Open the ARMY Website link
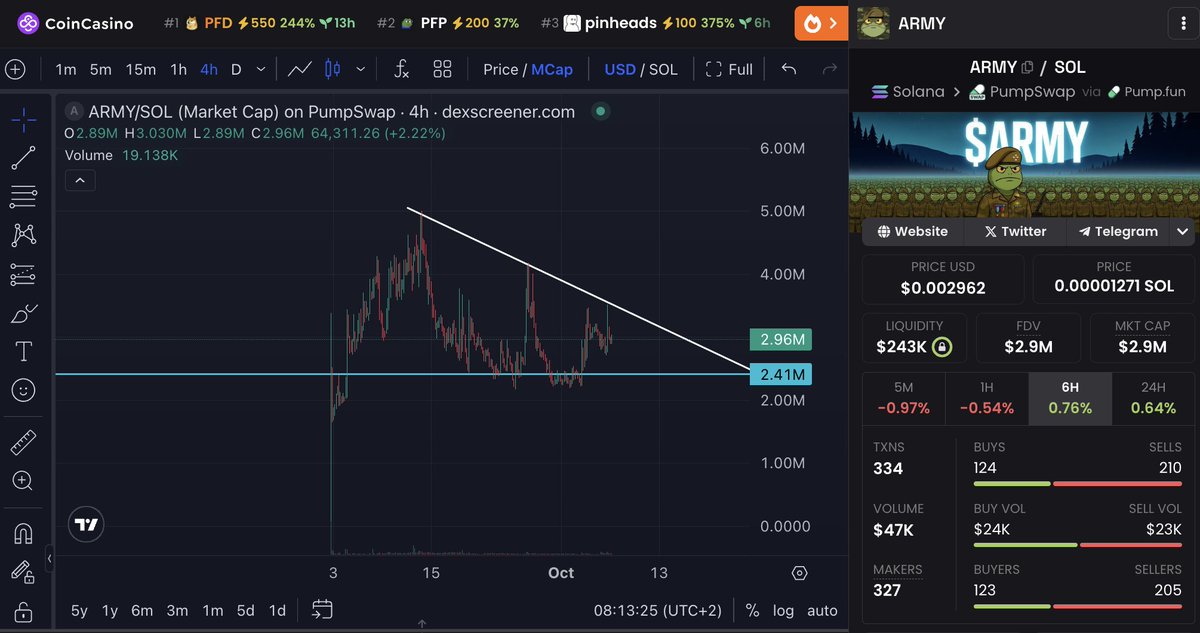This screenshot has width=1200, height=633. pos(912,231)
